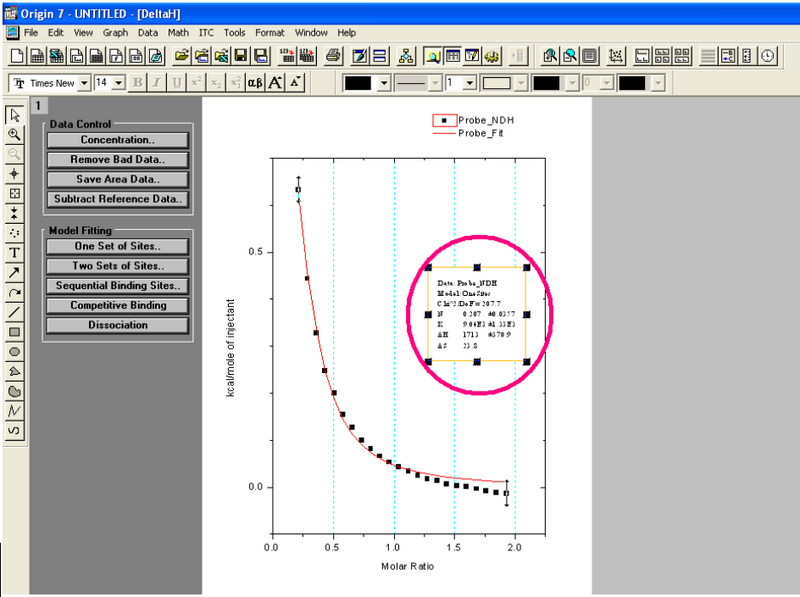Save the project with the floppy disk icon

click(x=241, y=56)
